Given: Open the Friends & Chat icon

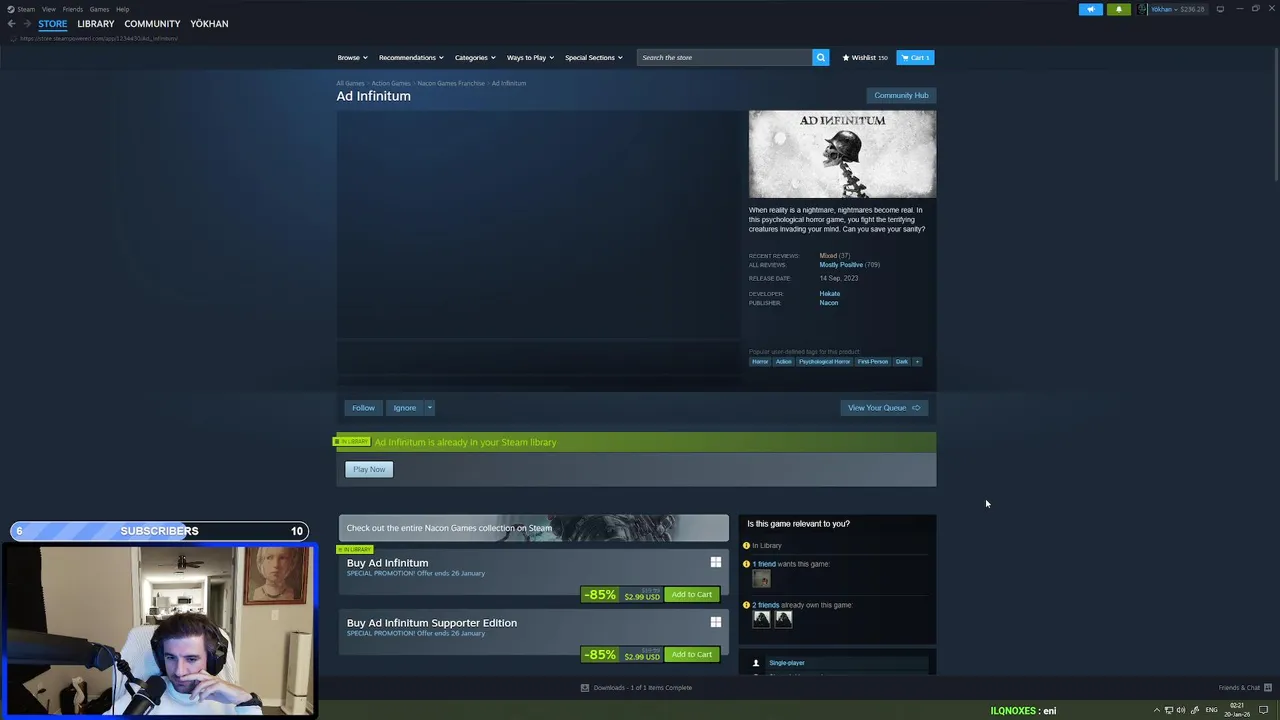Looking at the screenshot, I should (1268, 687).
